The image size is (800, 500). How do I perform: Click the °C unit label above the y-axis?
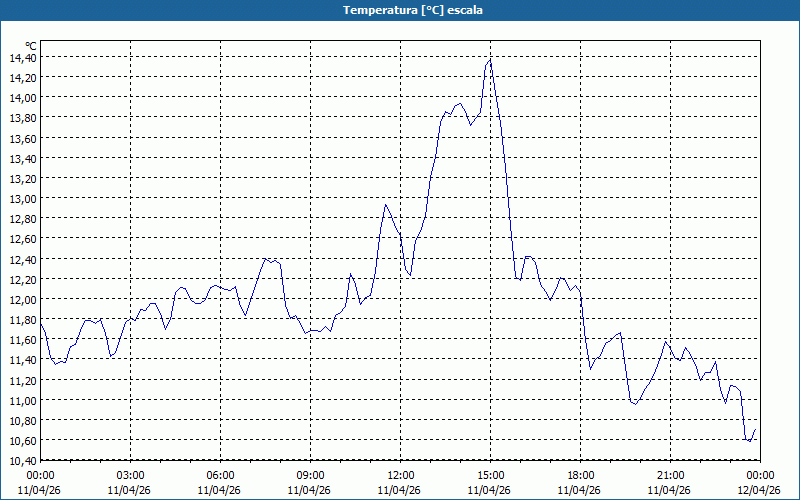coord(30,46)
